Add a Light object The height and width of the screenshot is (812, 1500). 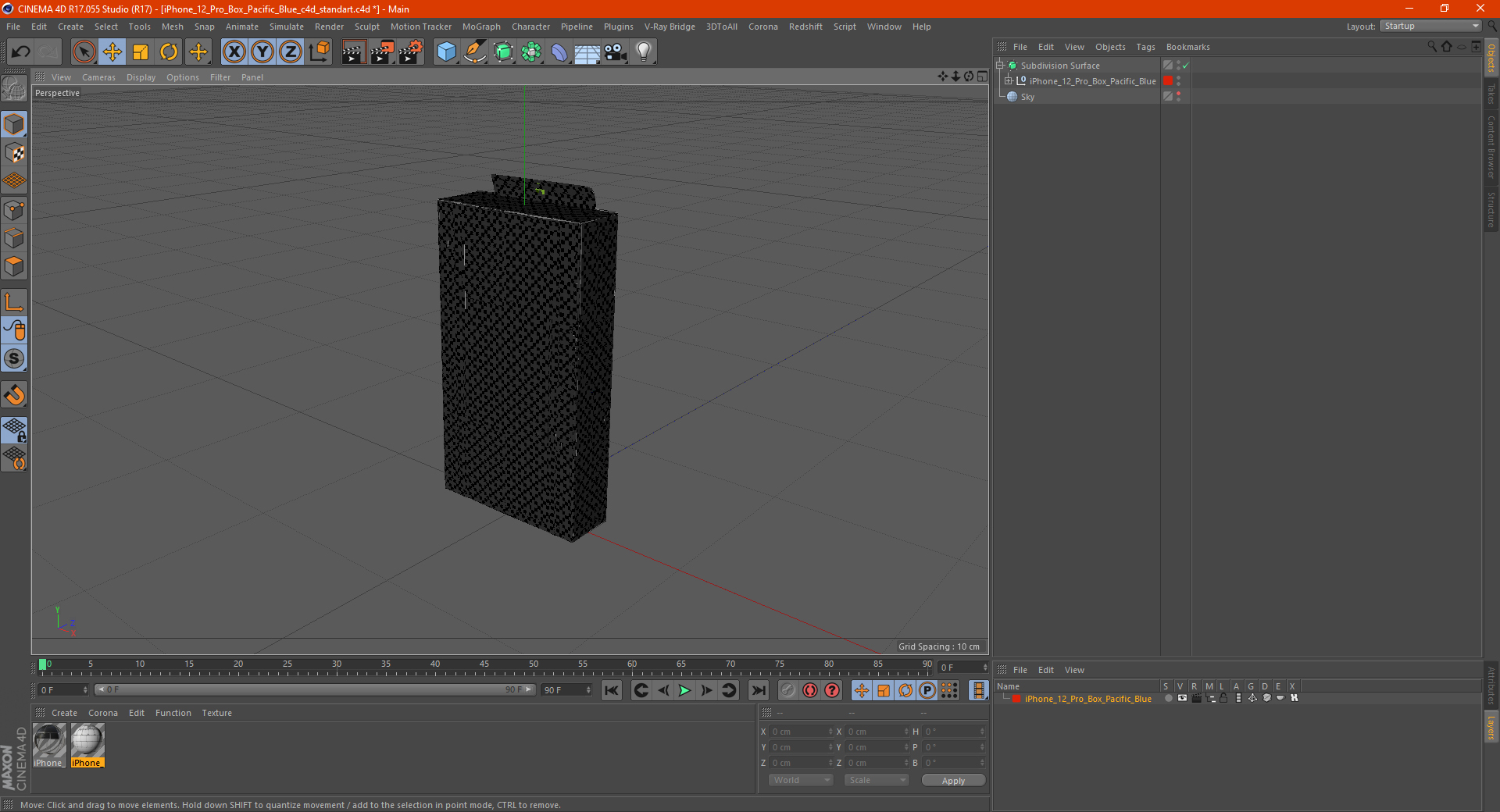644,52
